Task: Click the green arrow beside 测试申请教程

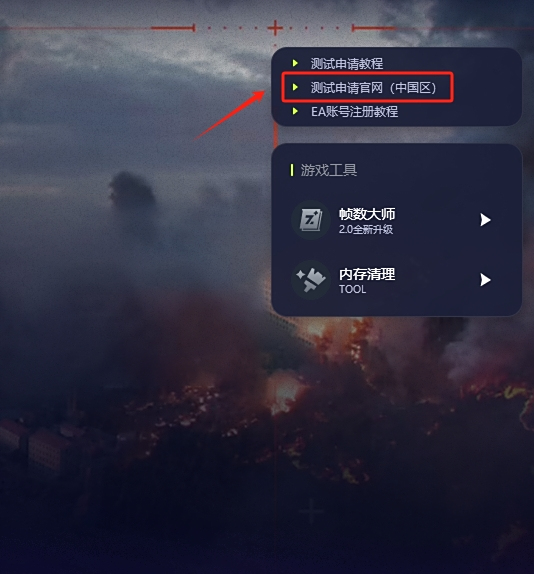Action: tap(295, 63)
